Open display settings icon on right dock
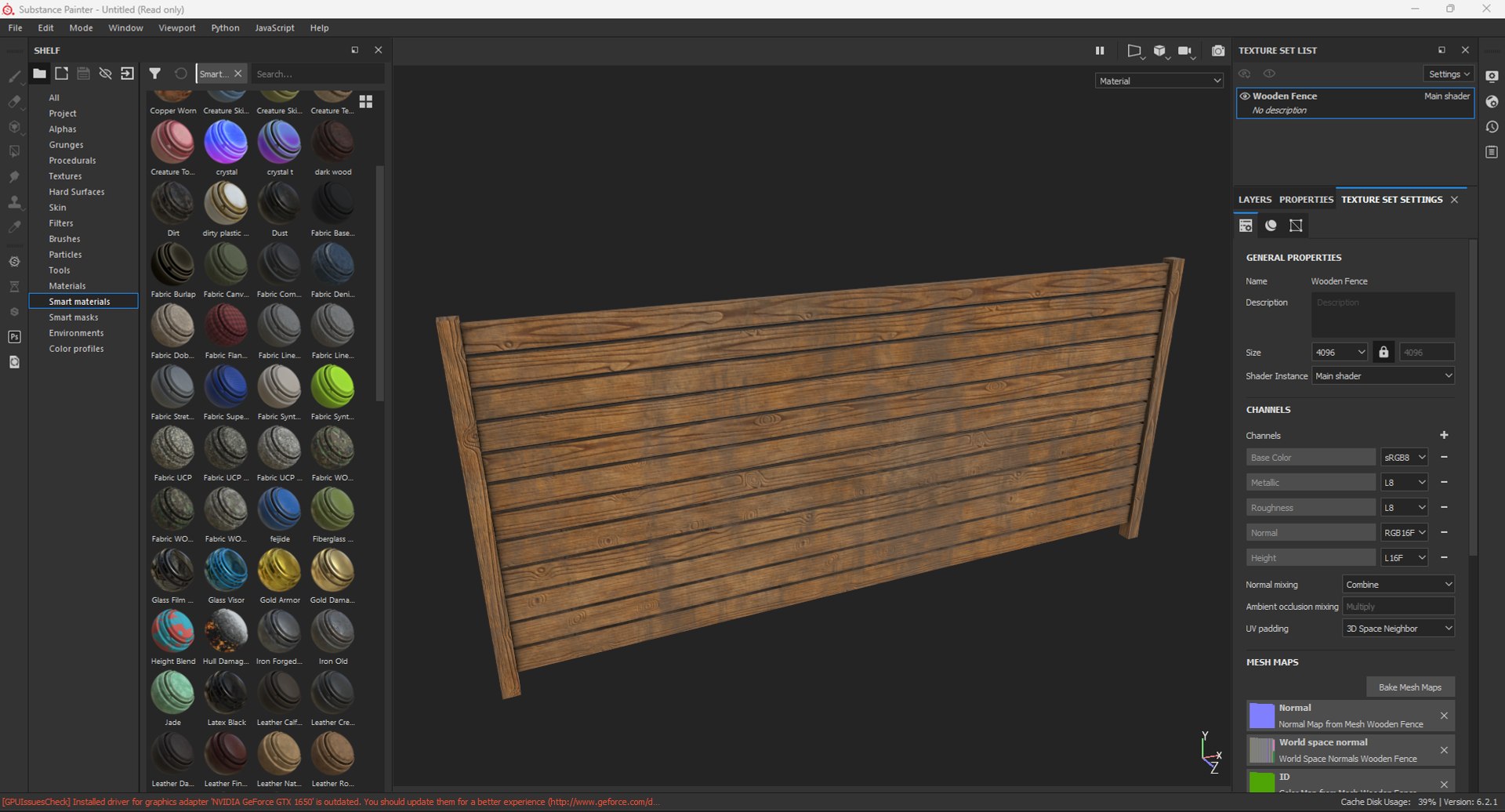 pyautogui.click(x=1492, y=77)
